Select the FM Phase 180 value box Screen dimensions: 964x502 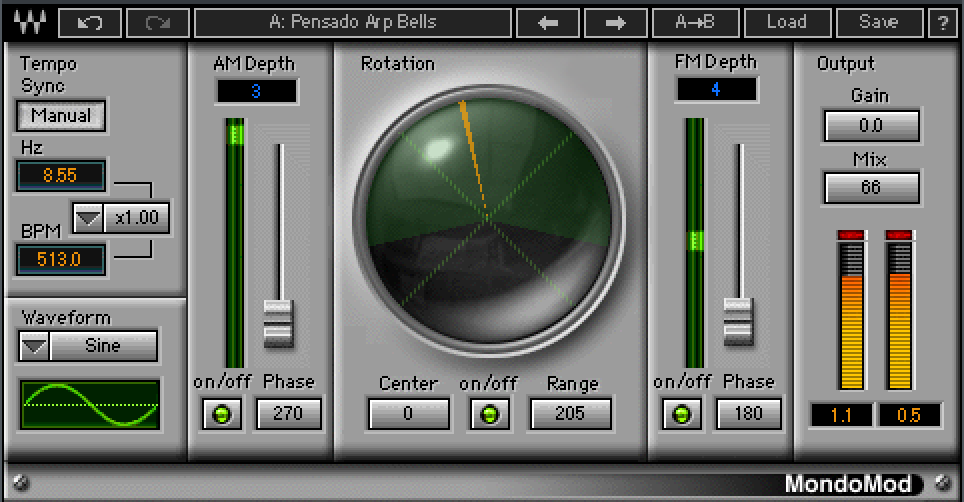(748, 414)
